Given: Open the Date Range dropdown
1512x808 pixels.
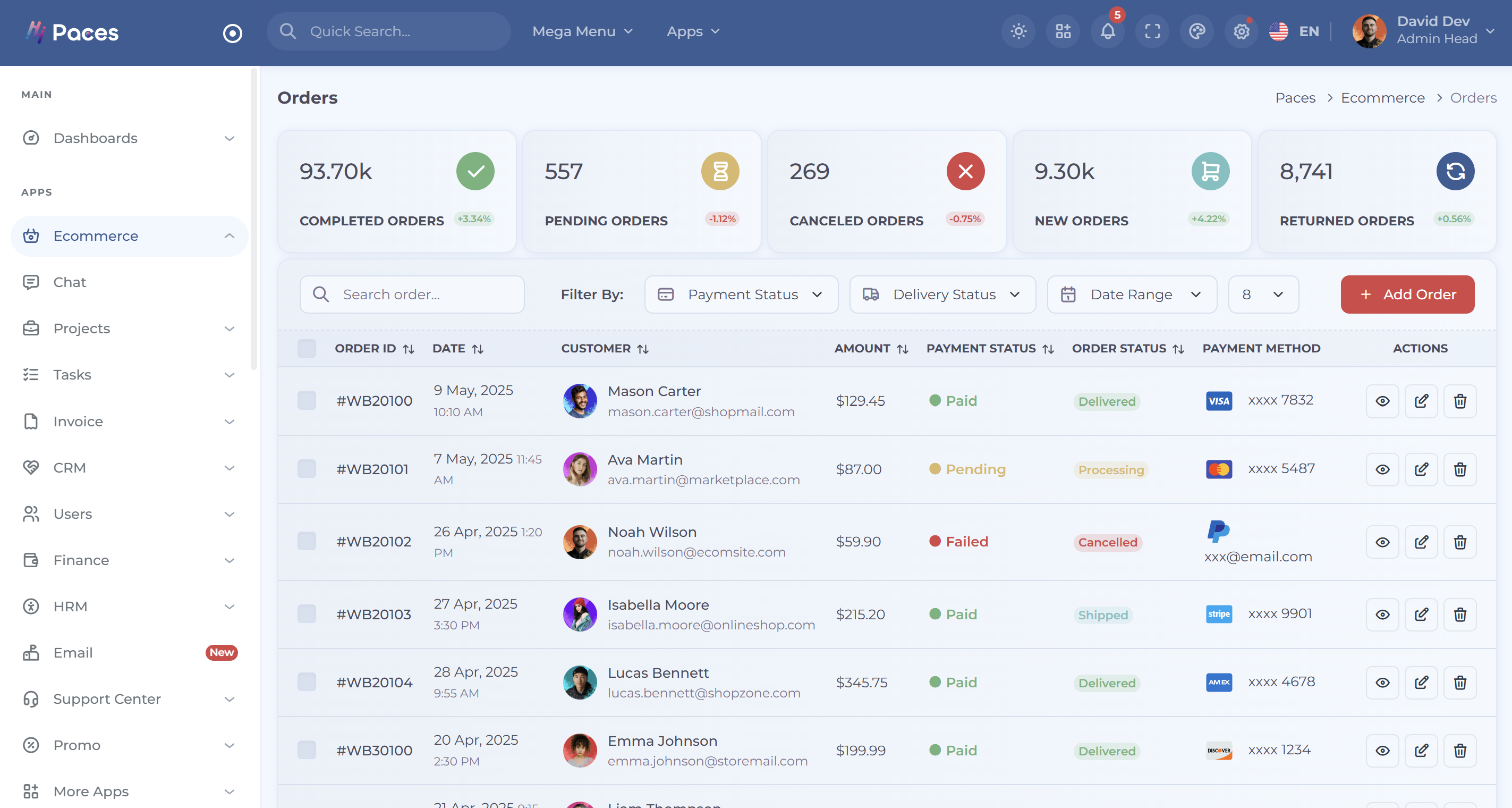Looking at the screenshot, I should [1132, 294].
